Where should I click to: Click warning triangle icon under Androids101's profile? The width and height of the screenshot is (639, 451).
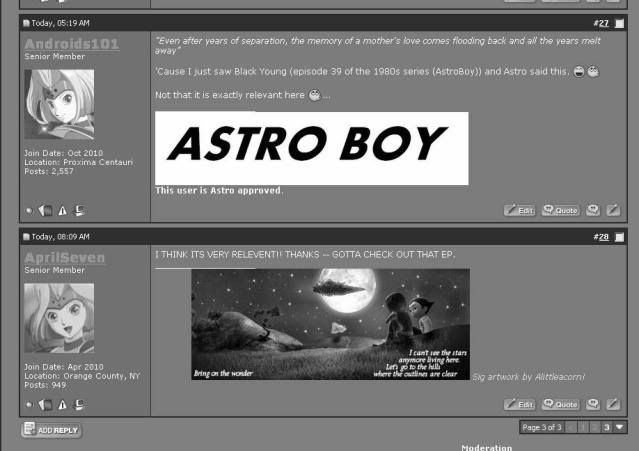(62, 211)
